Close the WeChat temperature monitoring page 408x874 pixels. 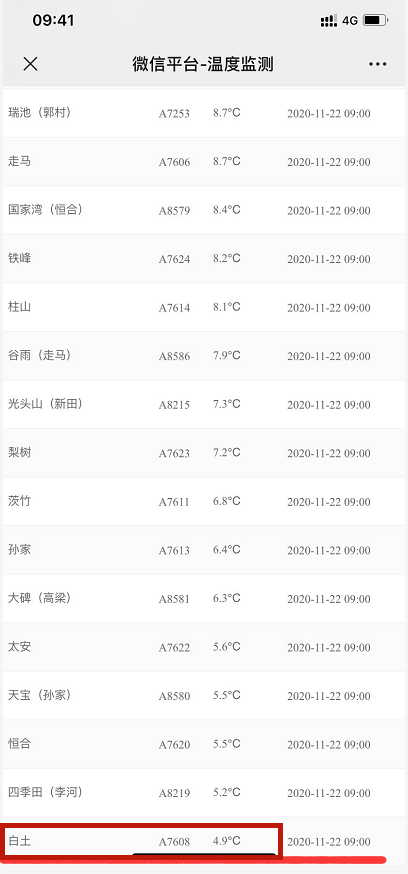click(30, 64)
